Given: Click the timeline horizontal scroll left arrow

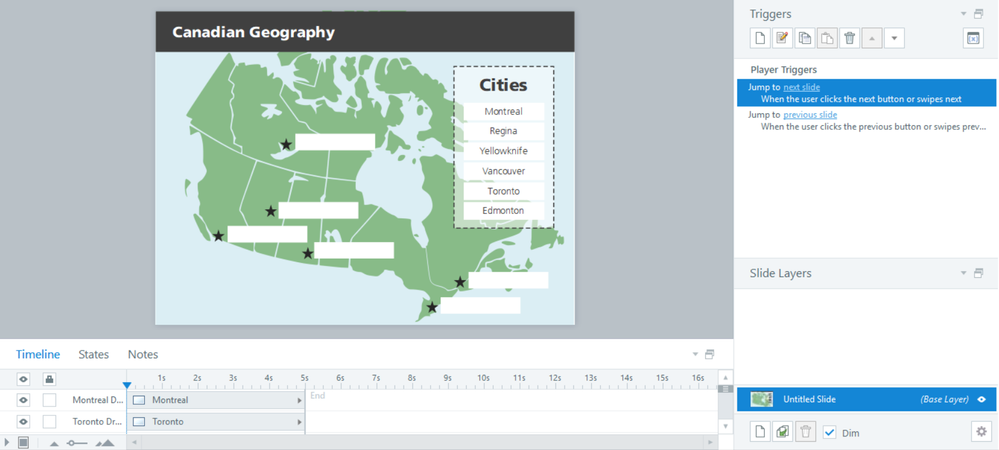Looking at the screenshot, I should 134,442.
